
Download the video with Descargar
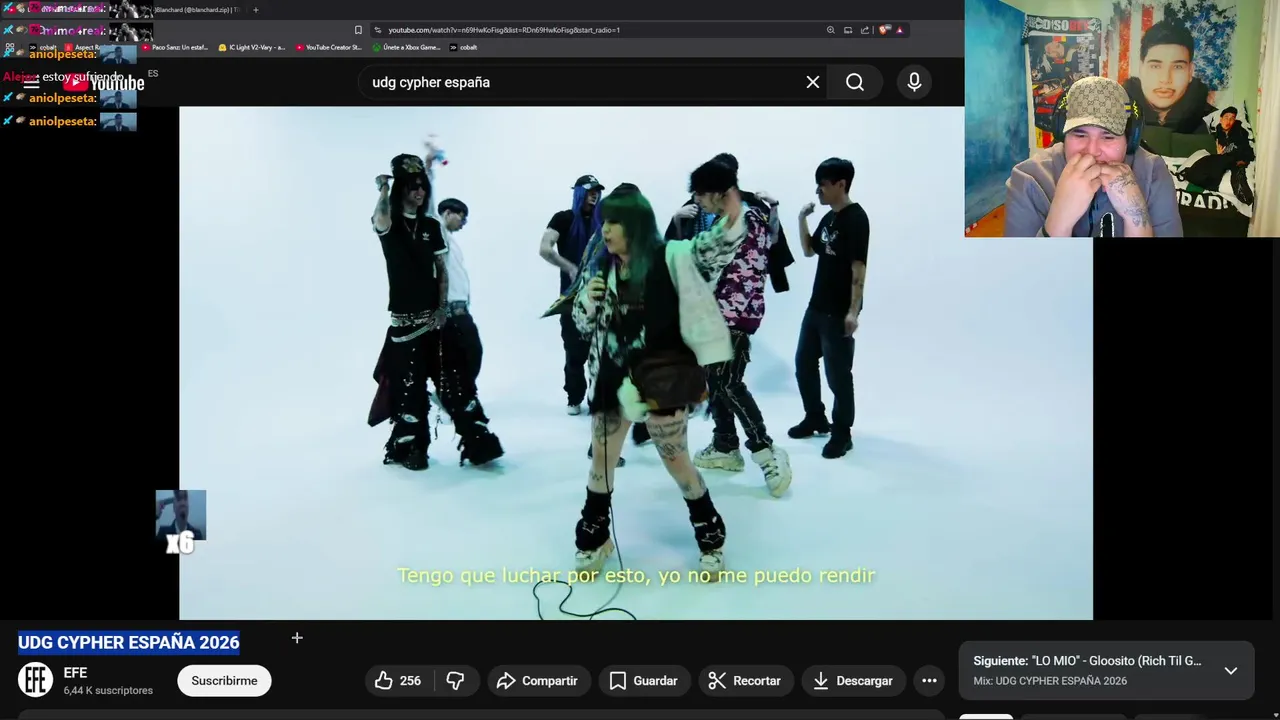[853, 681]
